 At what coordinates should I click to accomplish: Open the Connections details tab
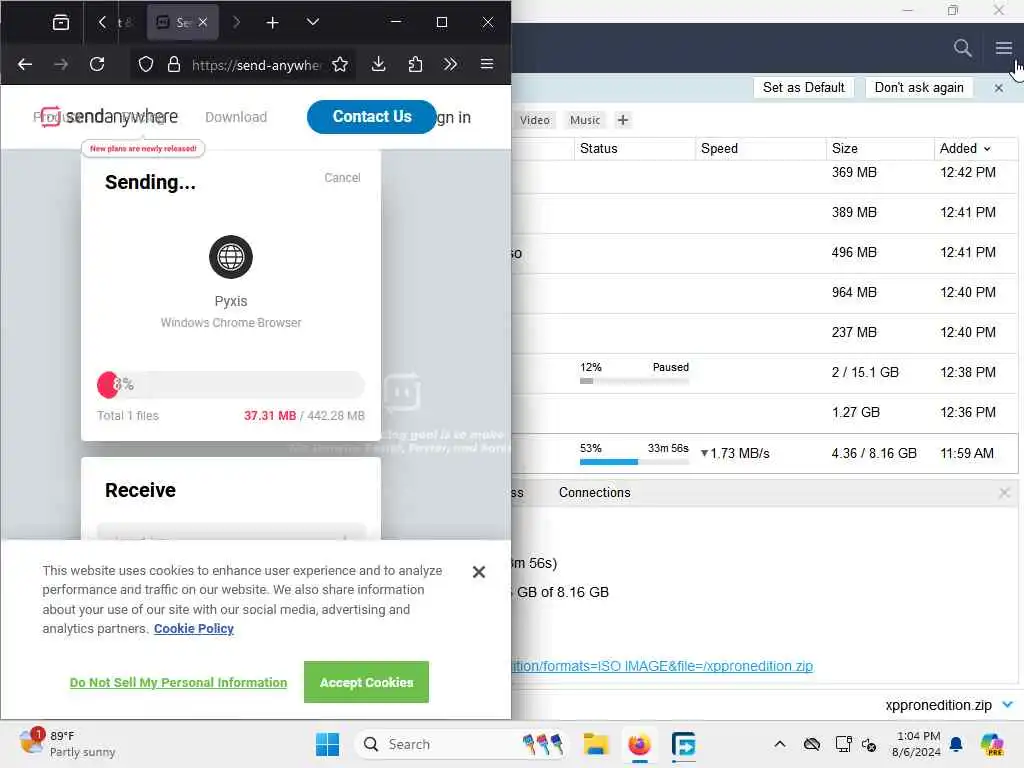(594, 492)
